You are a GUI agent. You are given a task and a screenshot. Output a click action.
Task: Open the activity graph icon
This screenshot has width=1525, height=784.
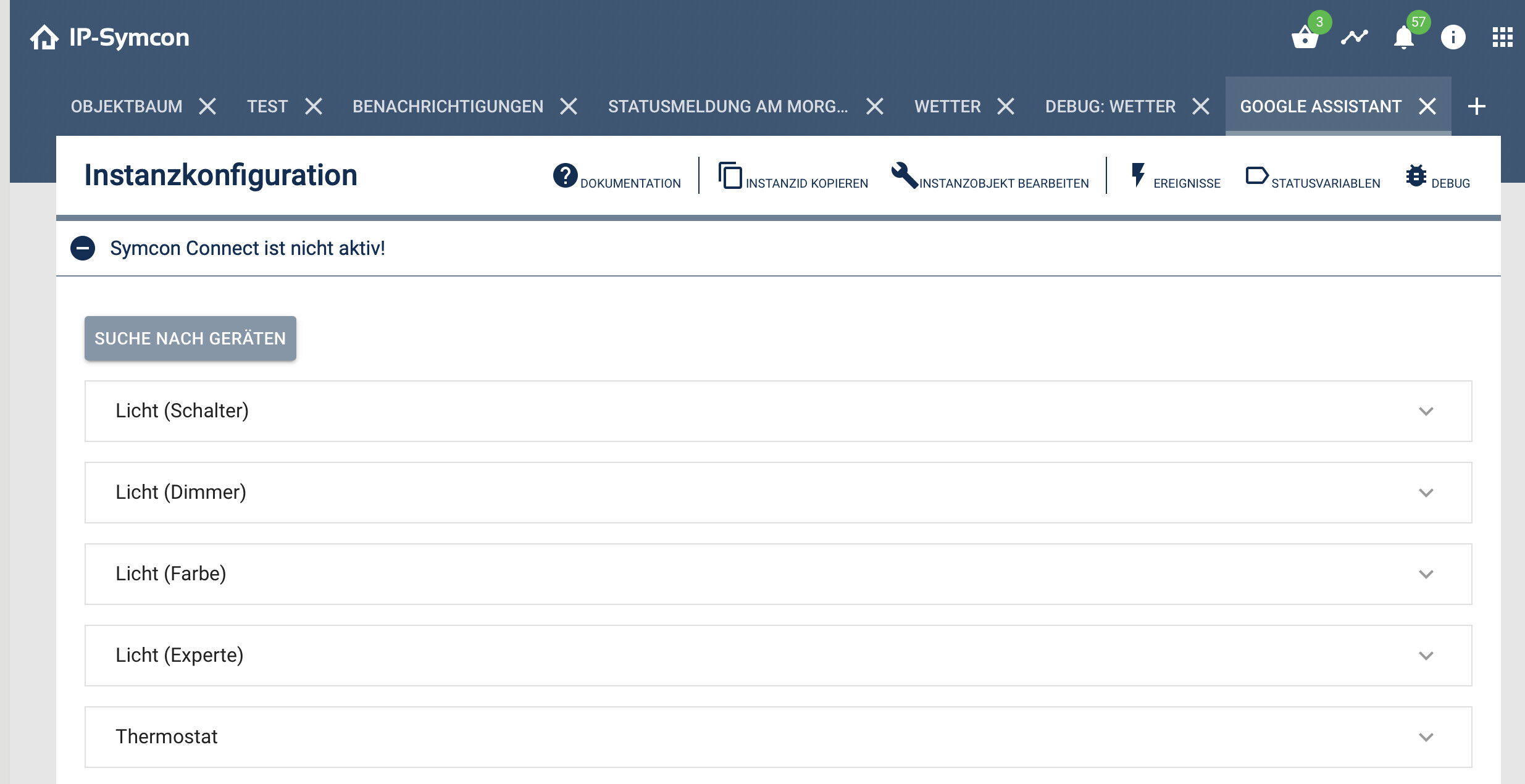pyautogui.click(x=1354, y=38)
